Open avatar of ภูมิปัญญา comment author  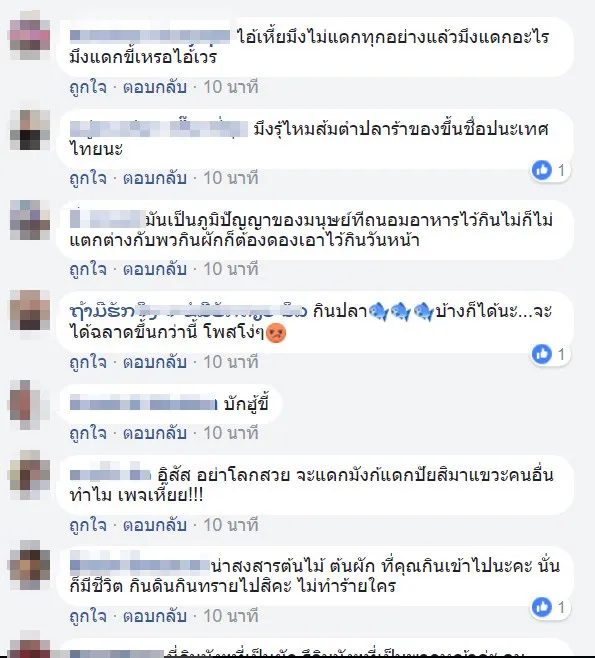click(x=29, y=220)
